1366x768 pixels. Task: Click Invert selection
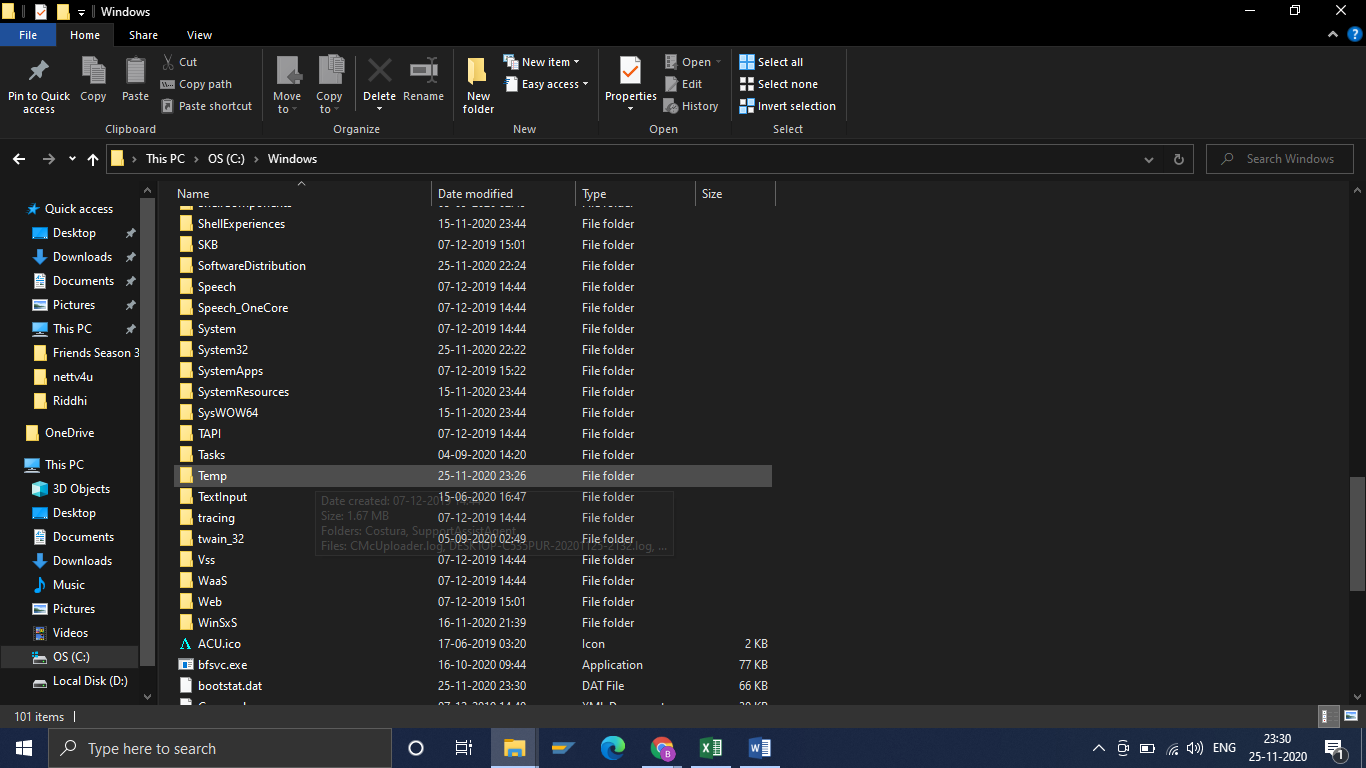click(787, 106)
